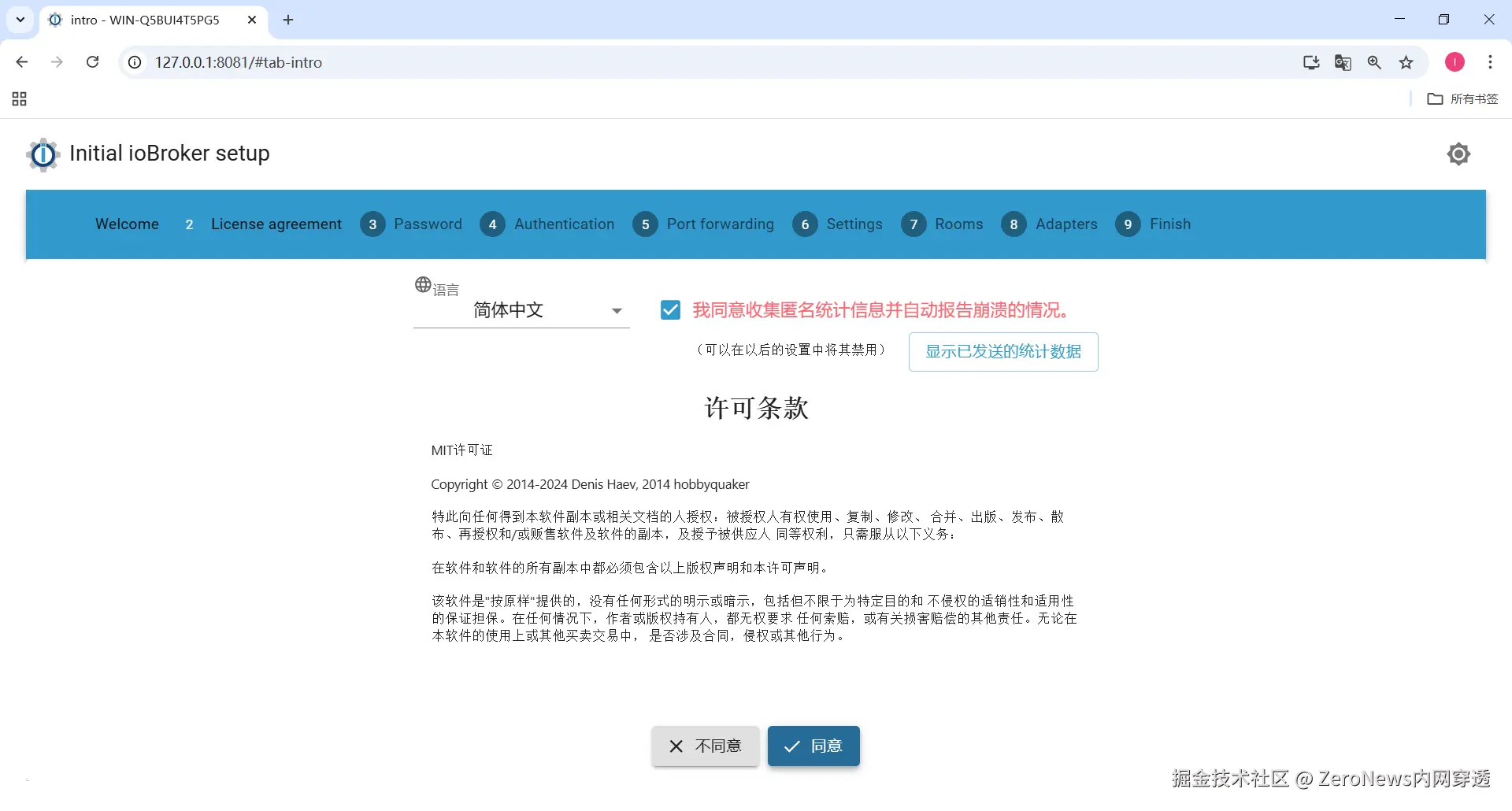Install app icon in address bar

click(x=1311, y=62)
